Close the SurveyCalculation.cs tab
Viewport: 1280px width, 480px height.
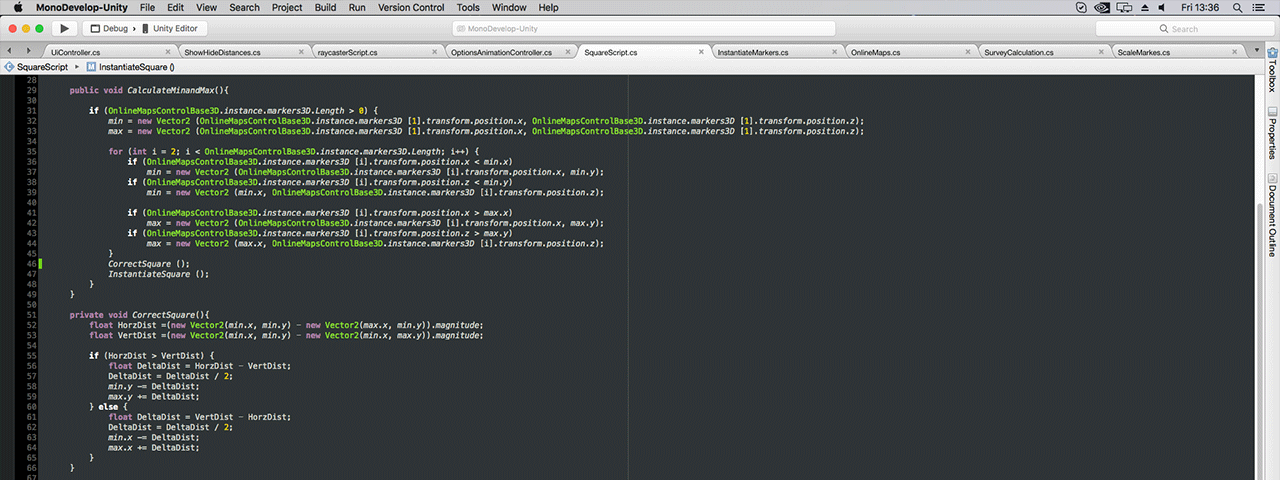[1099, 52]
